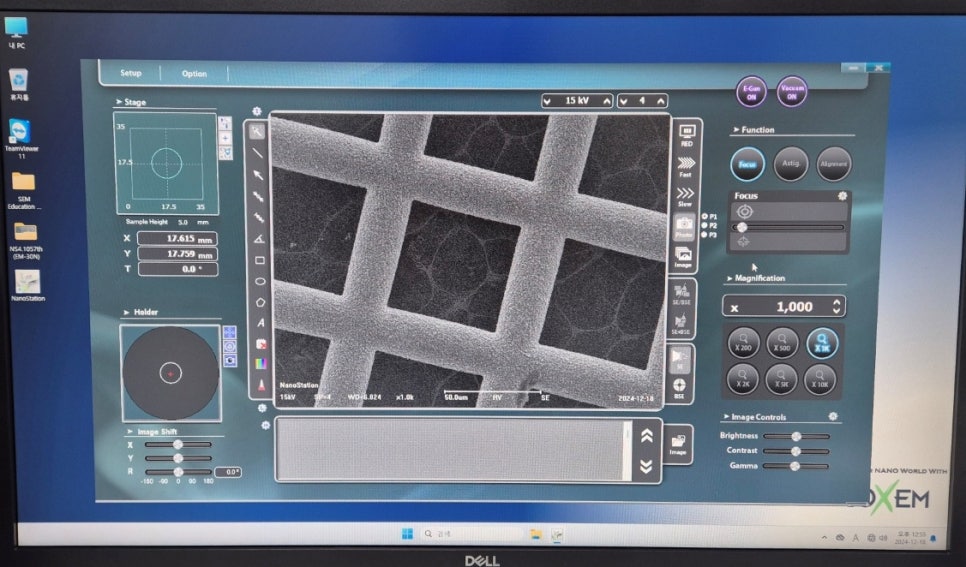This screenshot has height=567, width=966.
Task: Select the arrow annotation tool
Action: 259,175
